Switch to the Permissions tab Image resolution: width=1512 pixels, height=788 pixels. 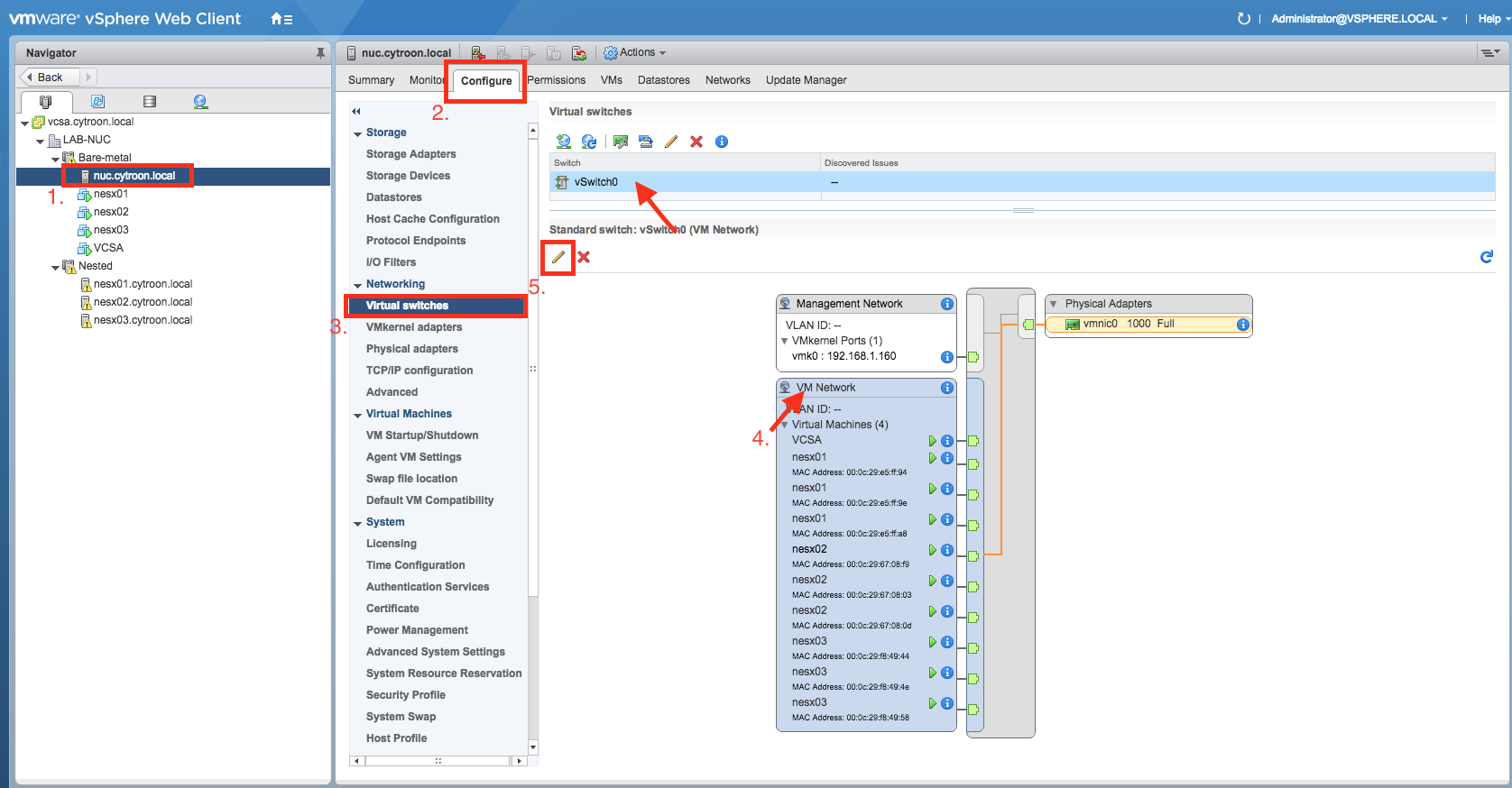click(557, 80)
